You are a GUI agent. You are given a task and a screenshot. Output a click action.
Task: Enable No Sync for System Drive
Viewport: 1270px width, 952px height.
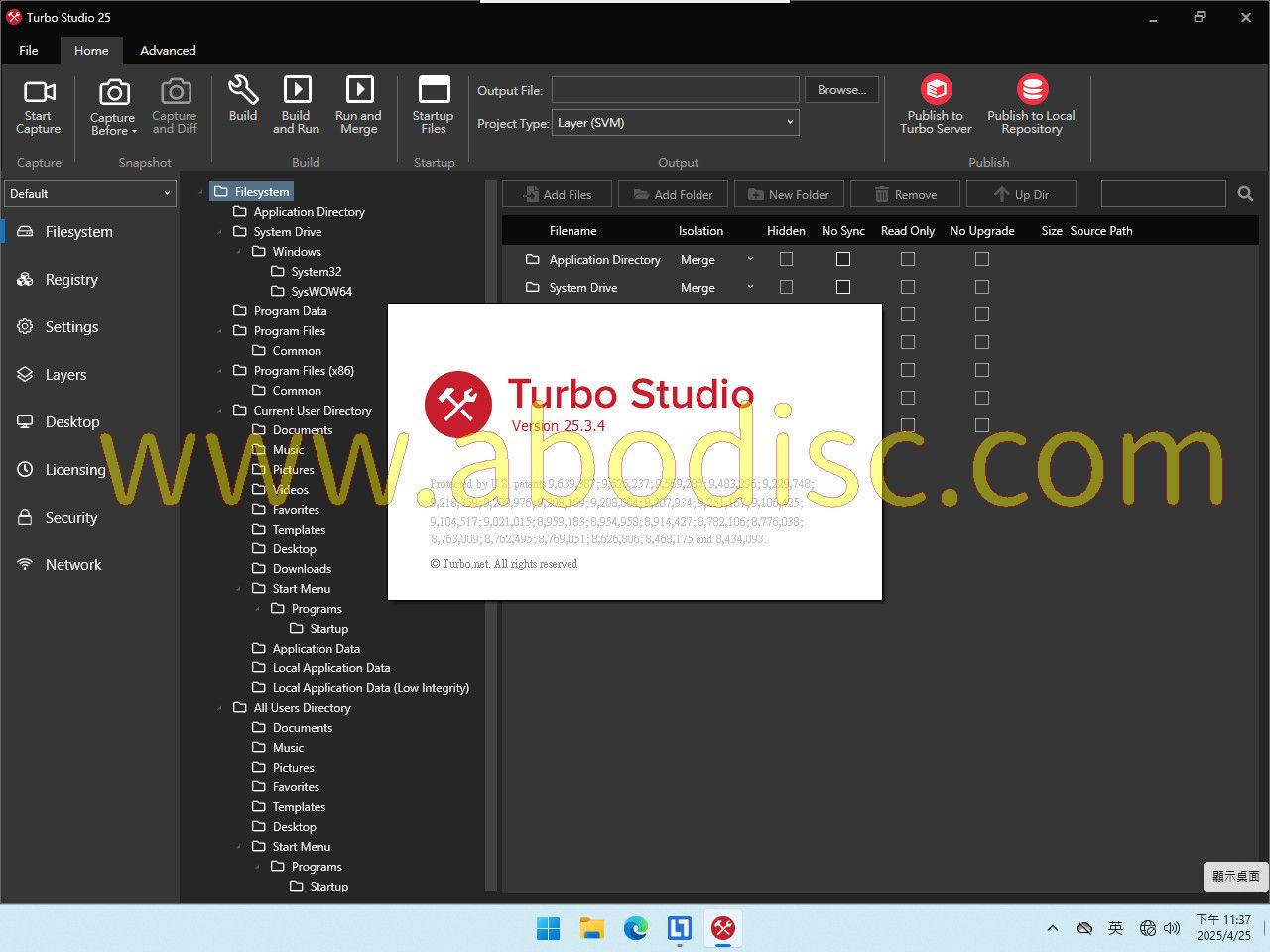pyautogui.click(x=843, y=287)
